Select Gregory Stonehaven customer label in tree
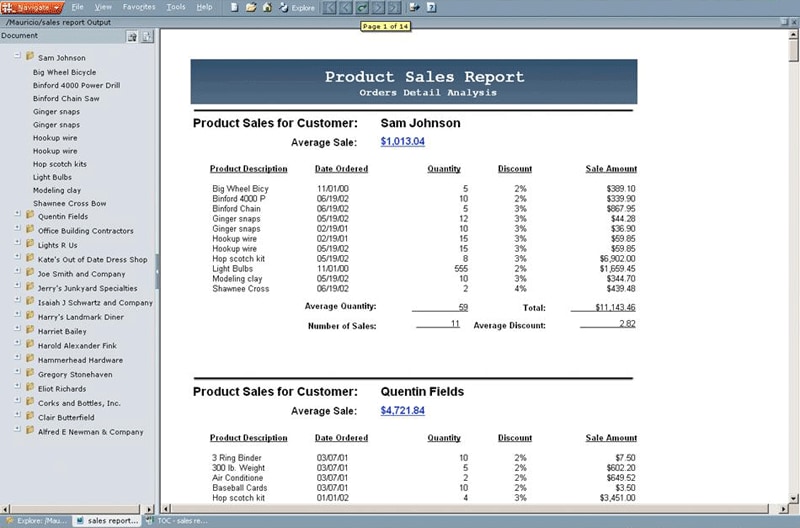The height and width of the screenshot is (528, 800). (x=75, y=374)
